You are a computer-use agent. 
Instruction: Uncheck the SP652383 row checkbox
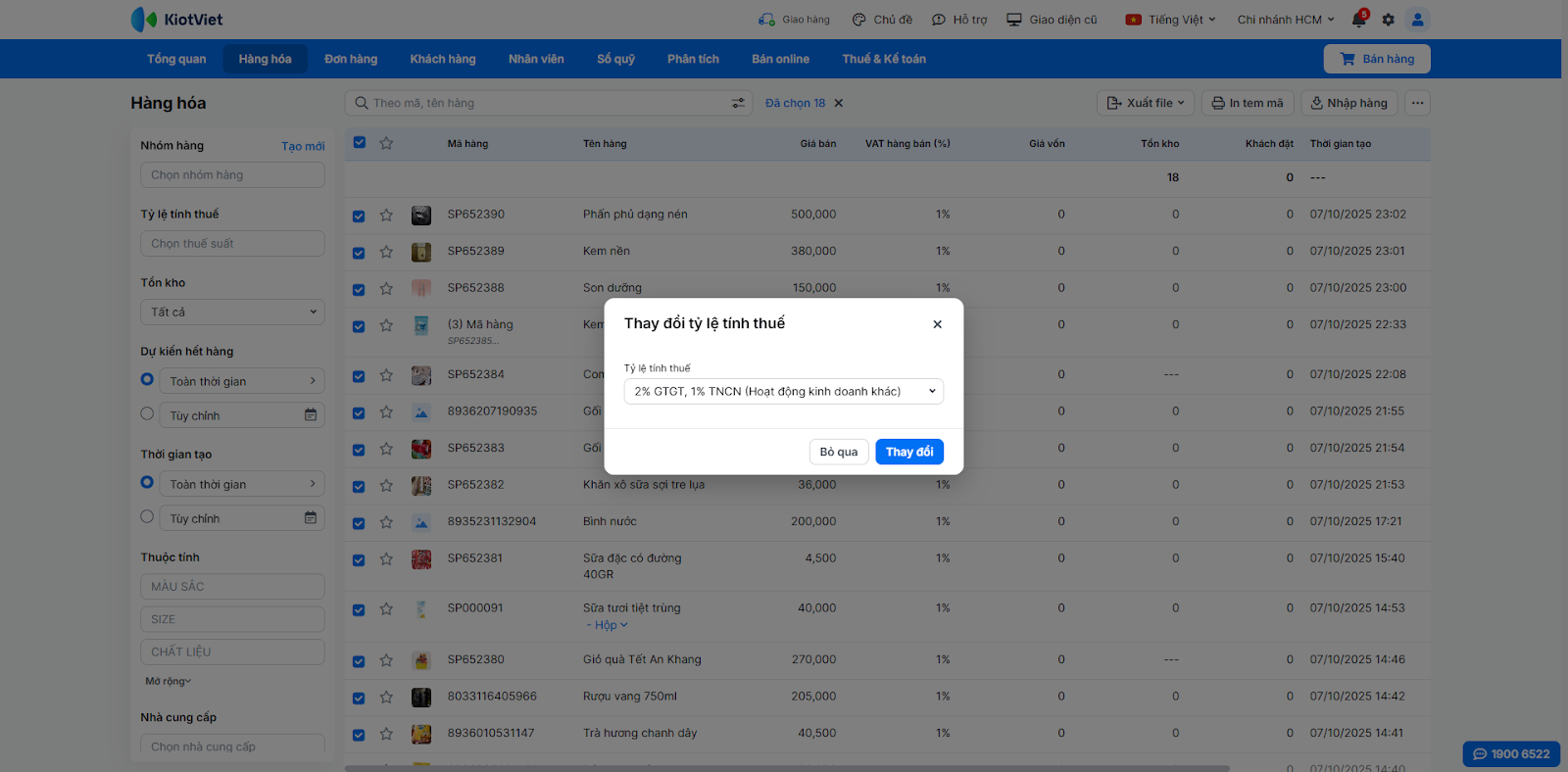coord(359,450)
